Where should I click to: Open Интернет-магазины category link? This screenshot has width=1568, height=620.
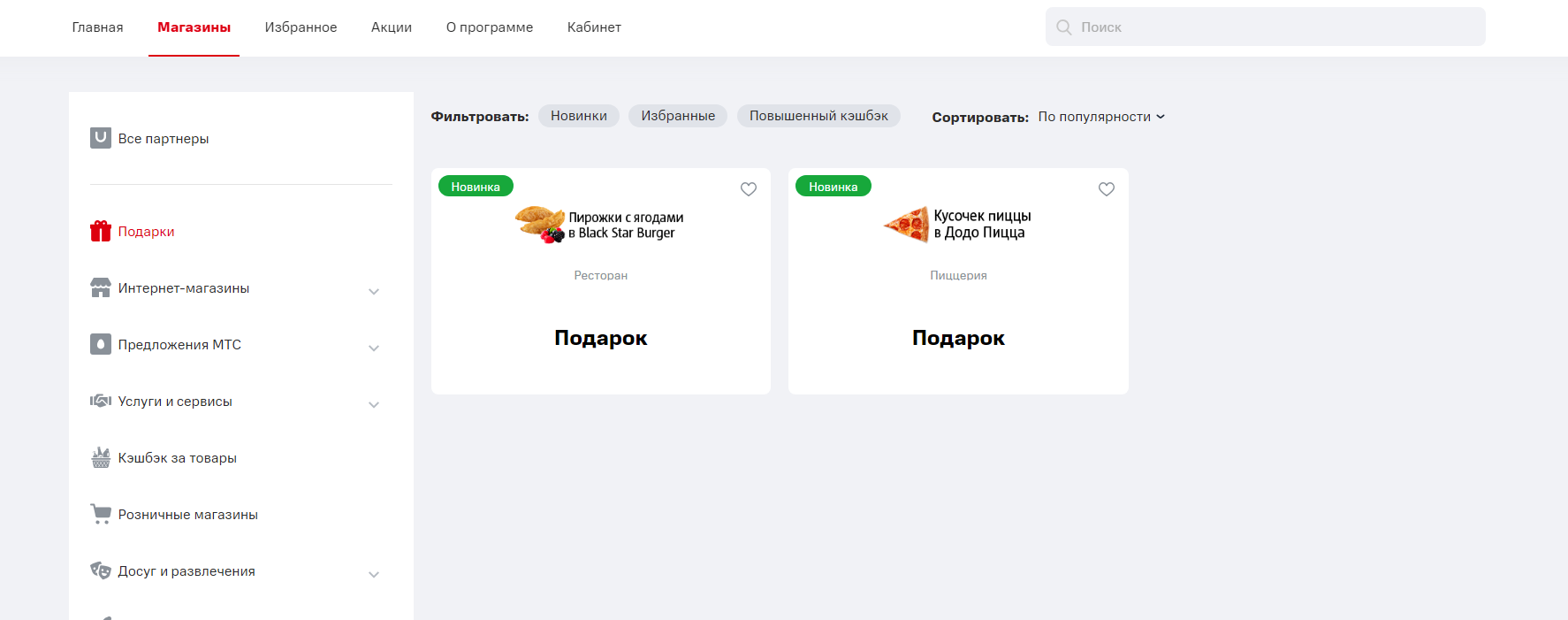coord(184,288)
